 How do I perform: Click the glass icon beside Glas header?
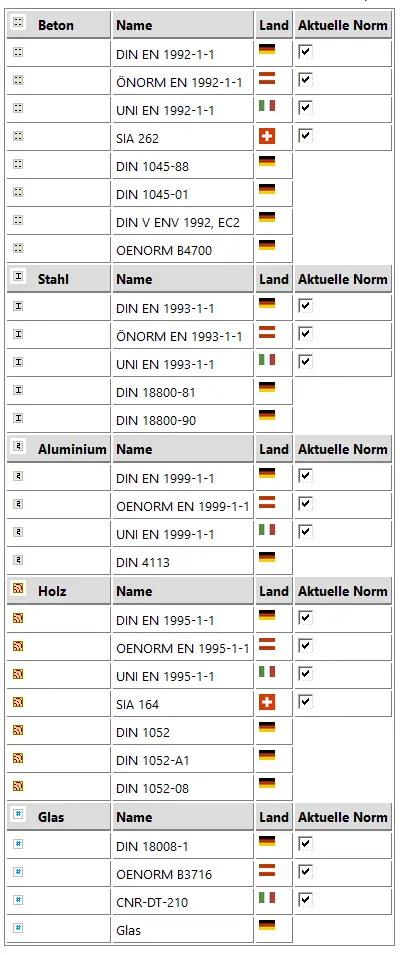coord(18,814)
